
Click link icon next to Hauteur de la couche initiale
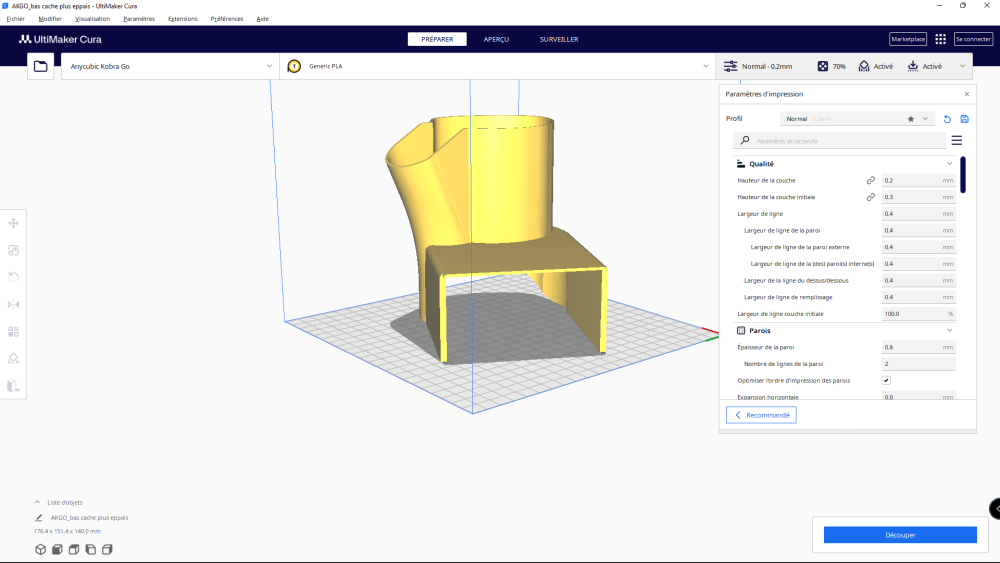coord(871,197)
